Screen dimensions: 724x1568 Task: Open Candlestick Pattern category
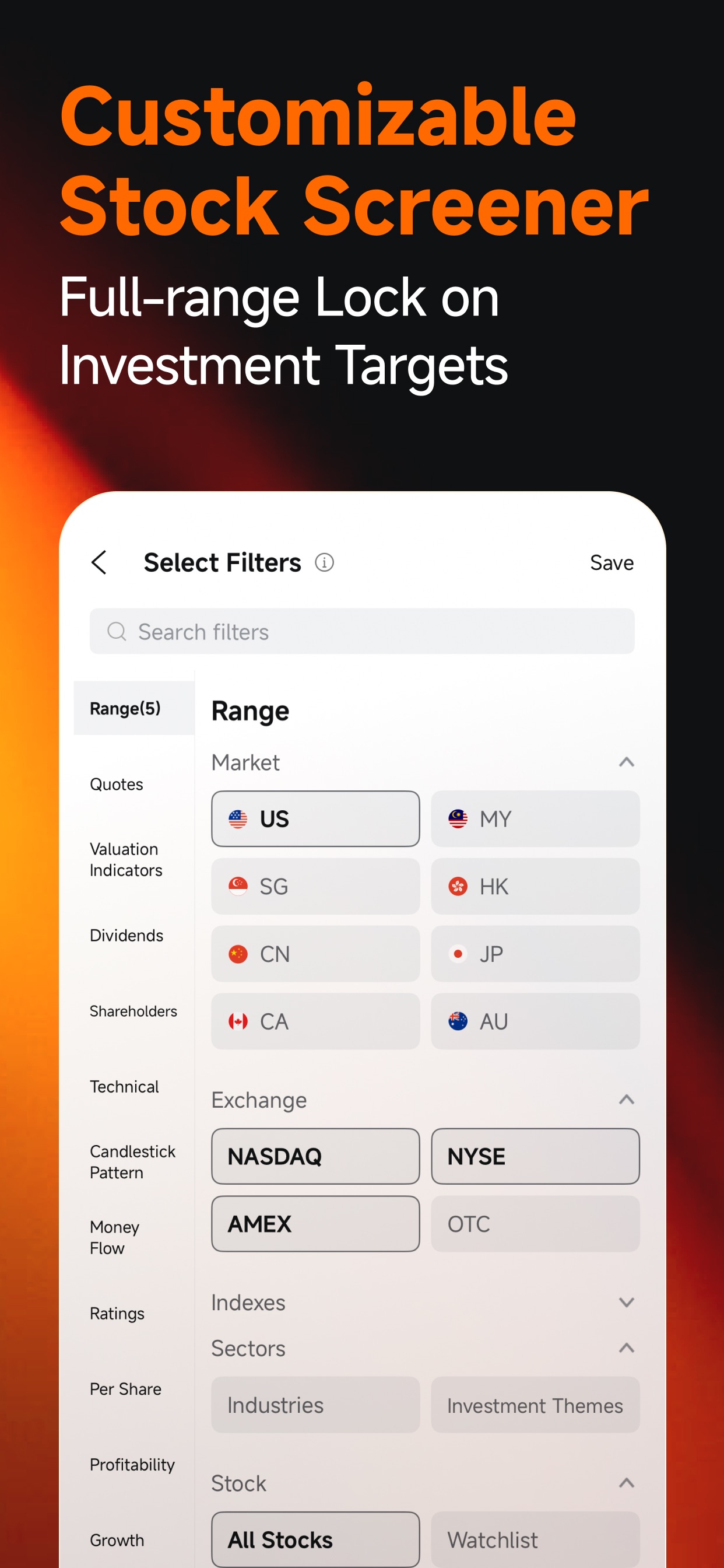[133, 1162]
